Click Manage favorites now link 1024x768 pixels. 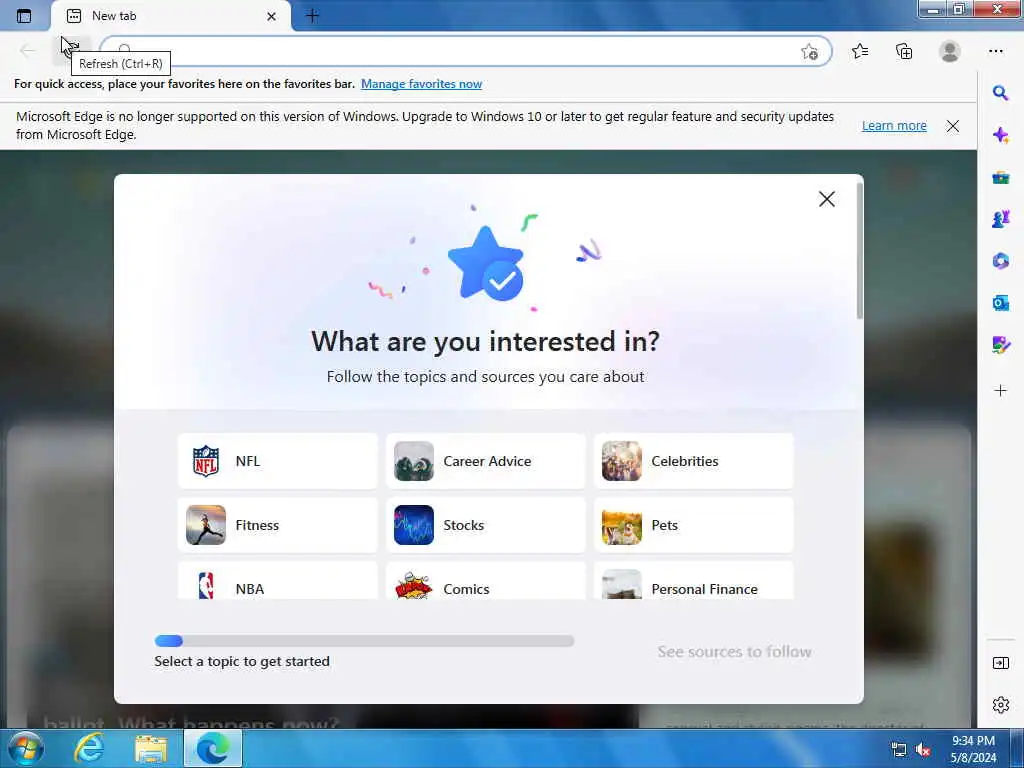(421, 84)
